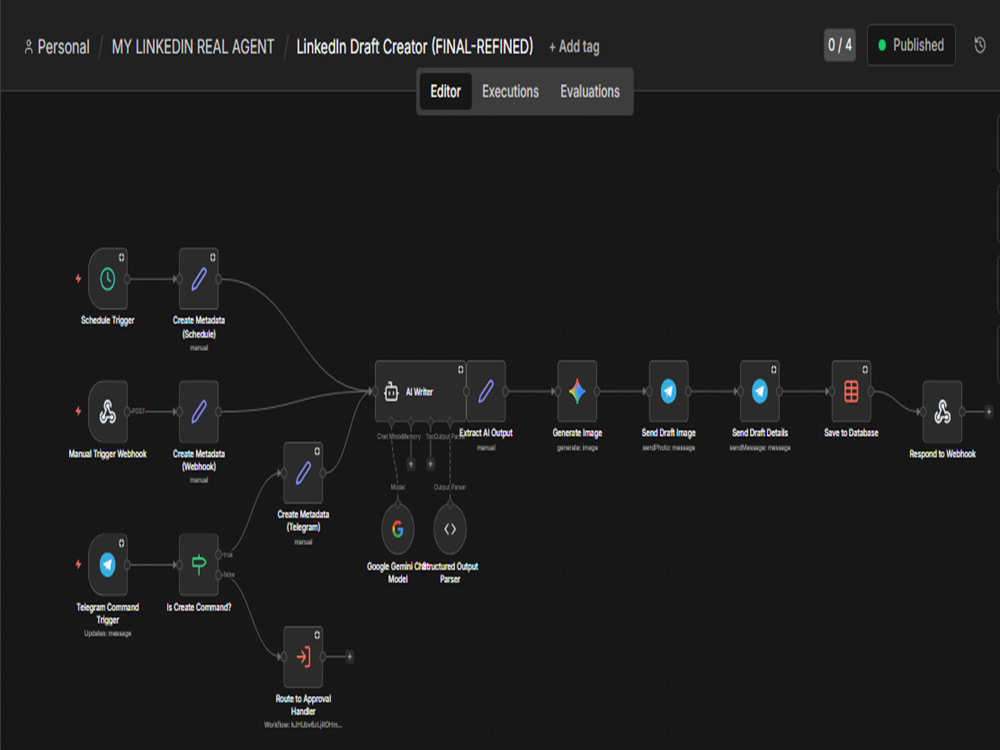Click the LinkedIn Draft Creator workflow title
The width and height of the screenshot is (1000, 750).
(415, 47)
